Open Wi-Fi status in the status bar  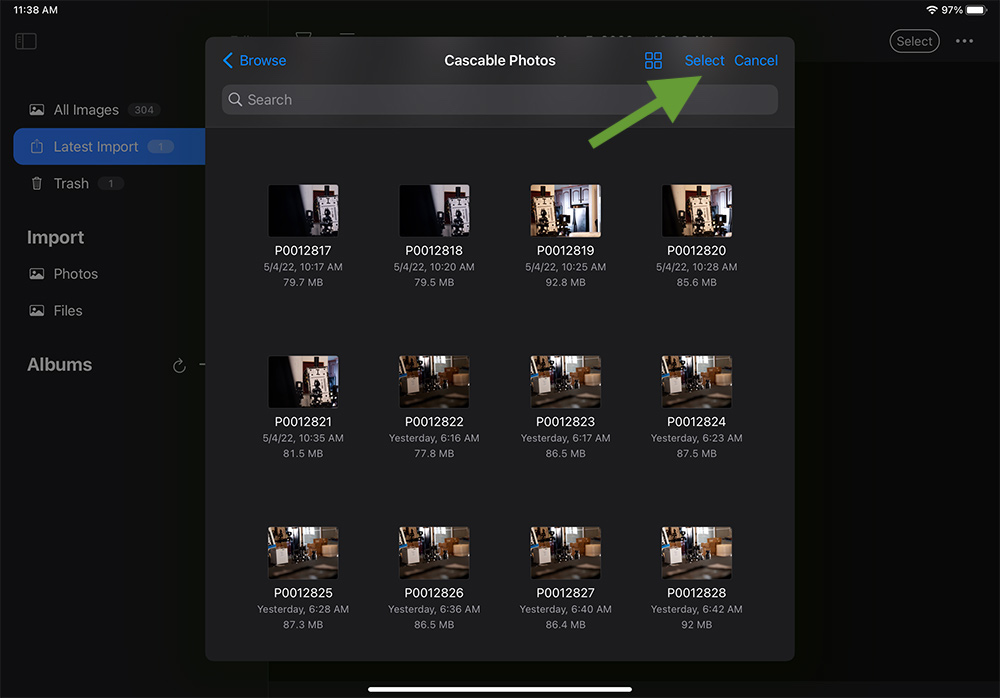932,10
